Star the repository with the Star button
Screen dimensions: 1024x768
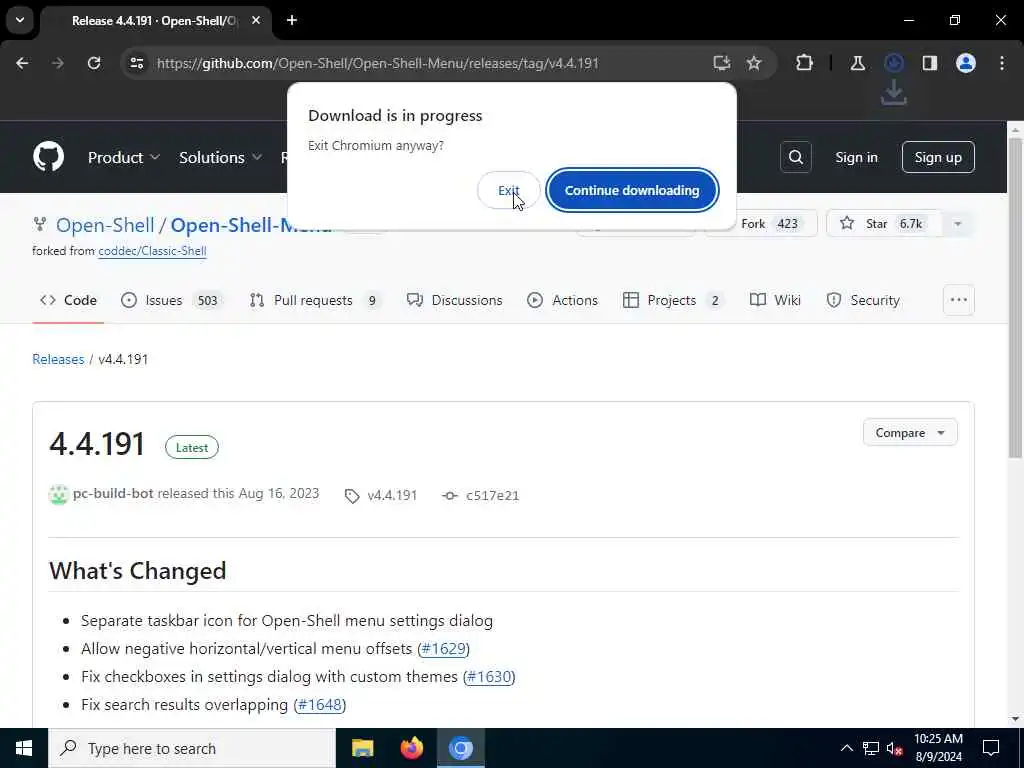click(885, 224)
